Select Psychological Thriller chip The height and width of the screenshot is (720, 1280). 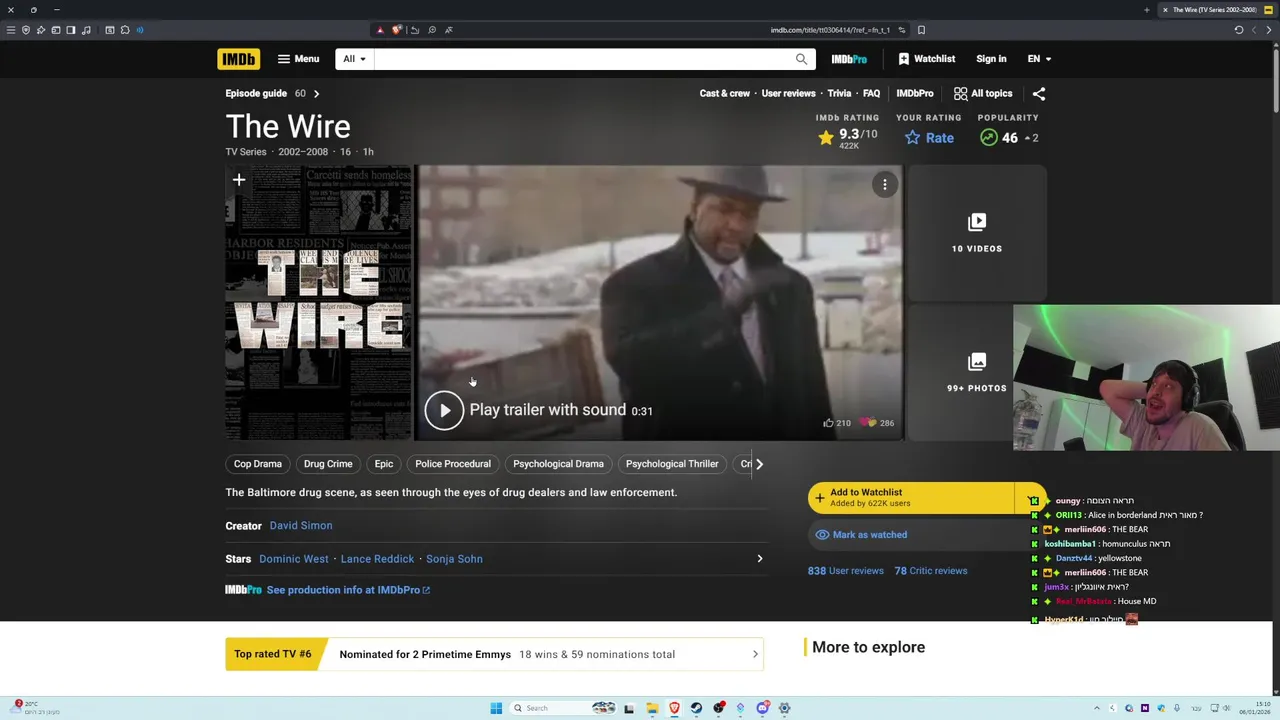pyautogui.click(x=672, y=464)
